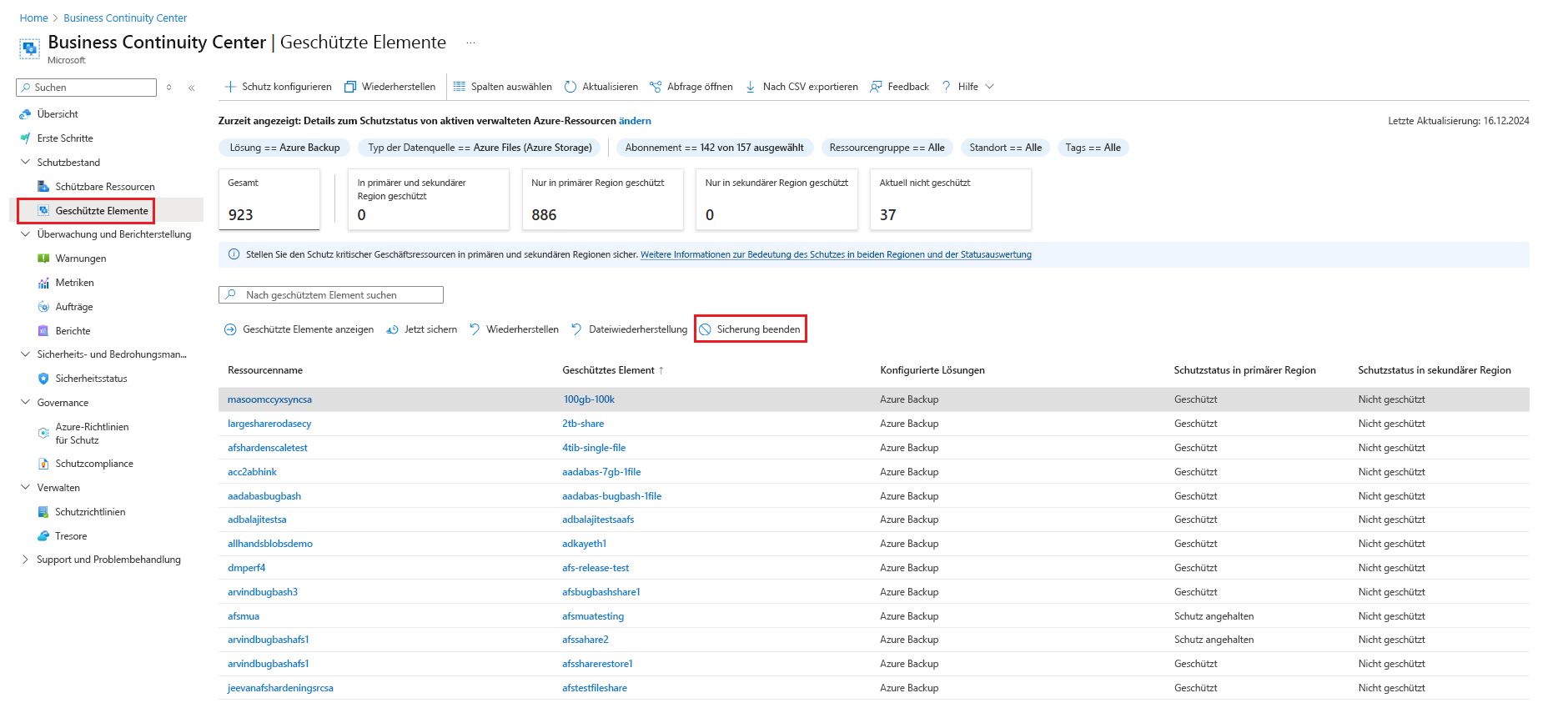The height and width of the screenshot is (718, 1568).
Task: Go to Tresore in the sidebar
Action: (71, 536)
